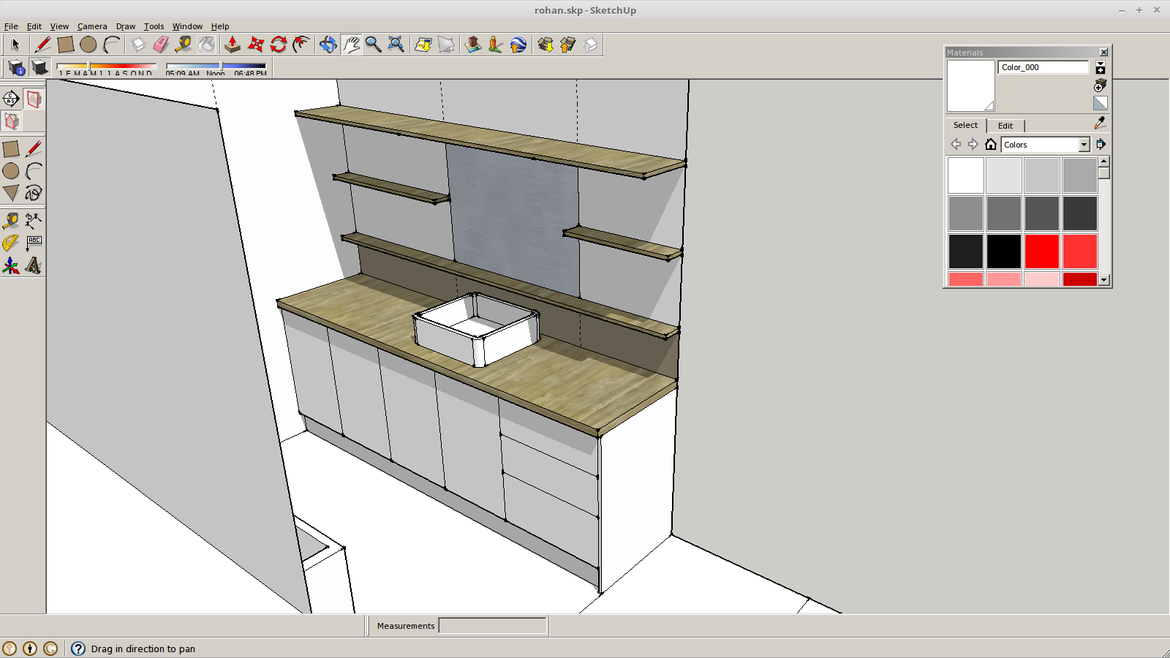Pick the Paint Bucket tool
Image resolution: width=1170 pixels, height=658 pixels.
click(205, 44)
